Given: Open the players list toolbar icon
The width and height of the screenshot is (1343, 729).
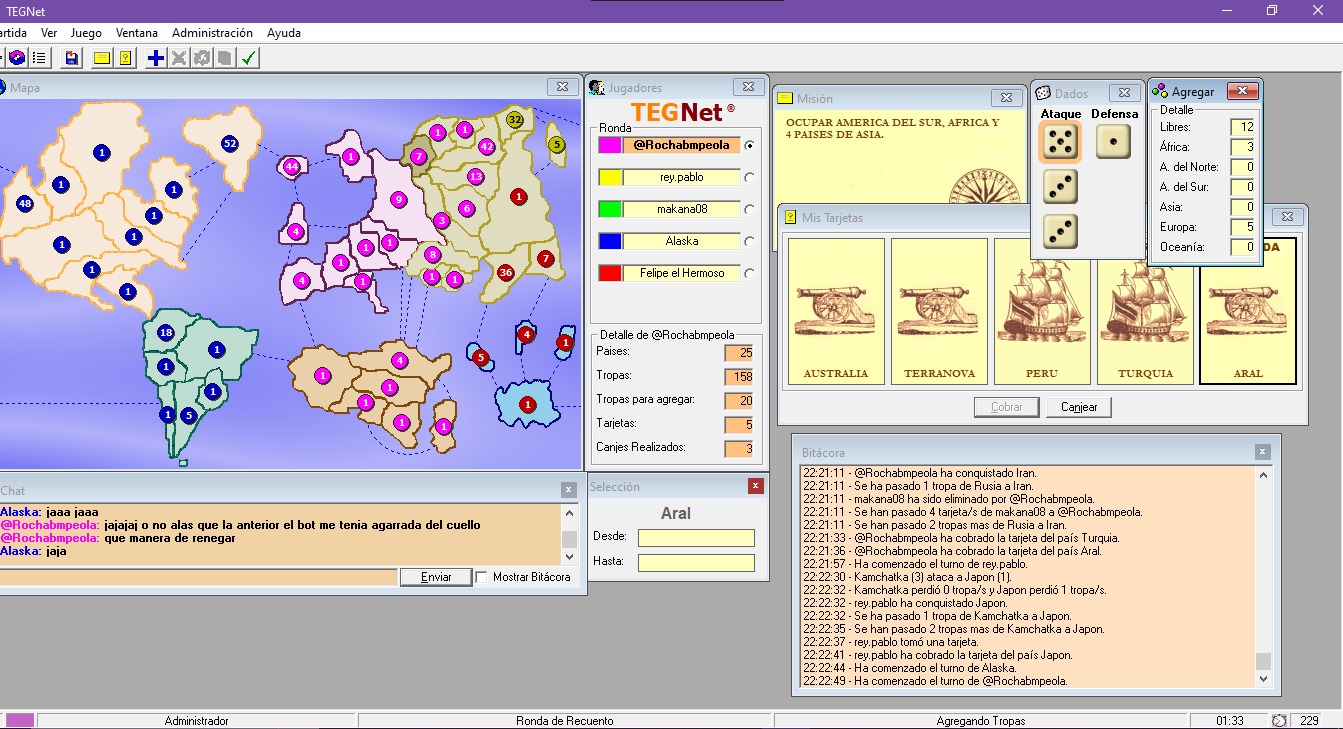Looking at the screenshot, I should click(39, 58).
